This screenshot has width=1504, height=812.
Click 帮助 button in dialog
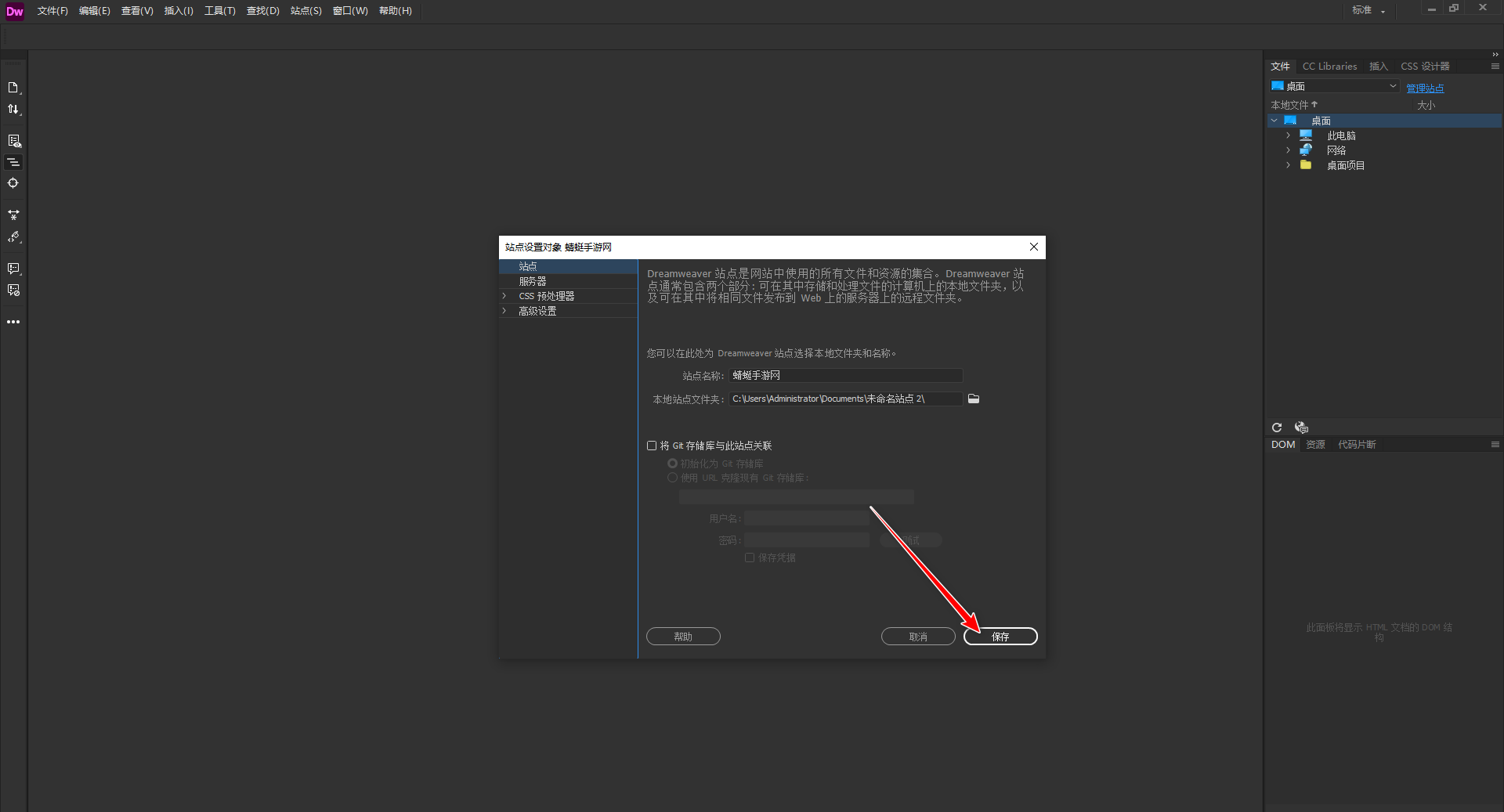pos(683,637)
